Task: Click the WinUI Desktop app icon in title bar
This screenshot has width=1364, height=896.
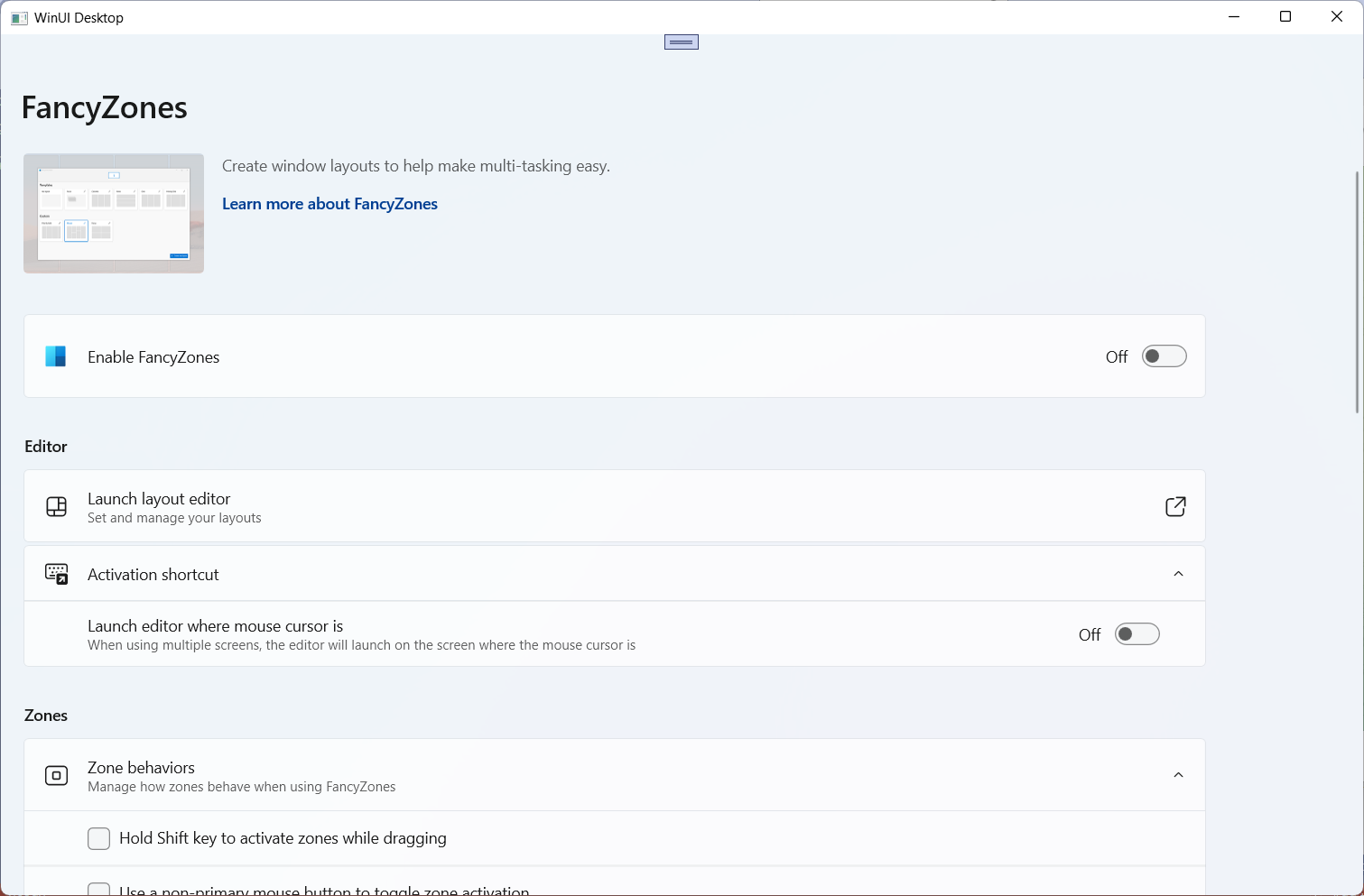Action: tap(19, 18)
